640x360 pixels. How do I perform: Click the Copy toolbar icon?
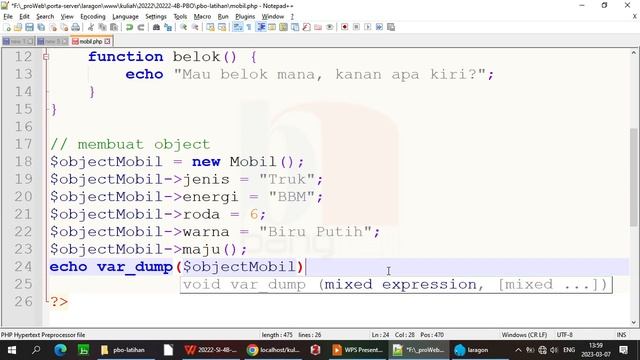click(102, 27)
